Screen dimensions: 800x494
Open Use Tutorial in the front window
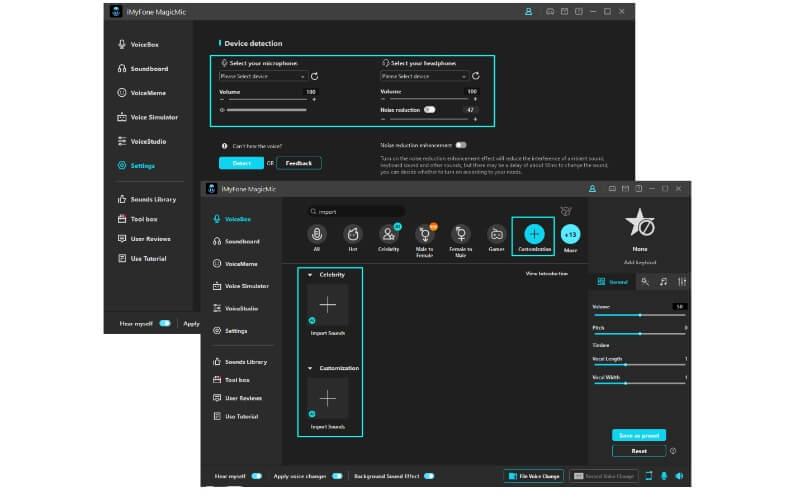tap(236, 416)
